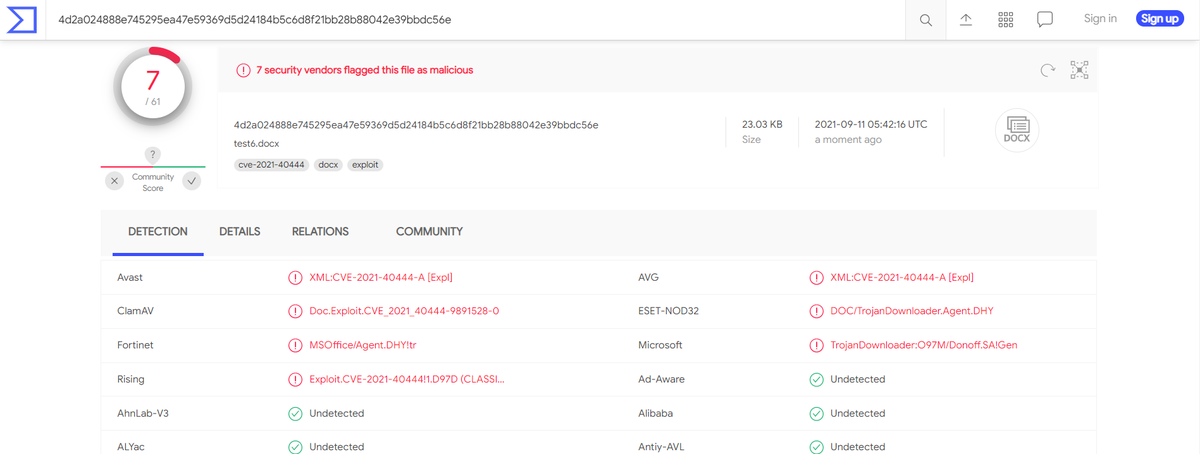Click the cve-2021-40444 tag
This screenshot has width=1200, height=454.
[271, 164]
